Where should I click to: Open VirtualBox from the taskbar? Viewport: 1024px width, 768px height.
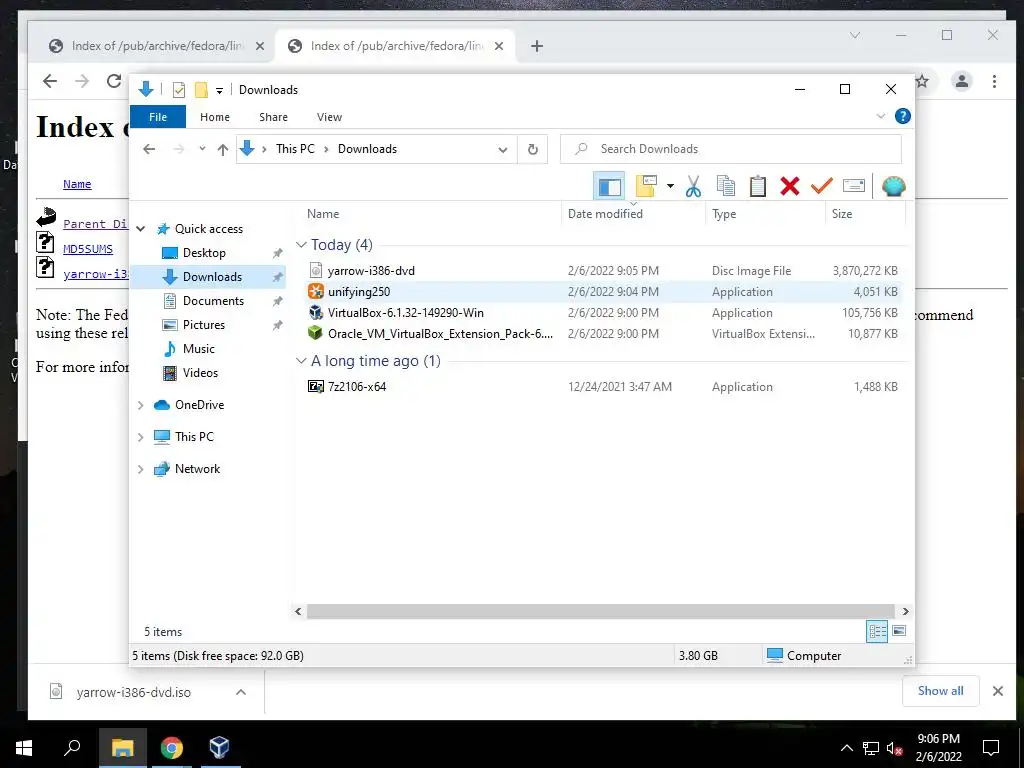pos(219,748)
